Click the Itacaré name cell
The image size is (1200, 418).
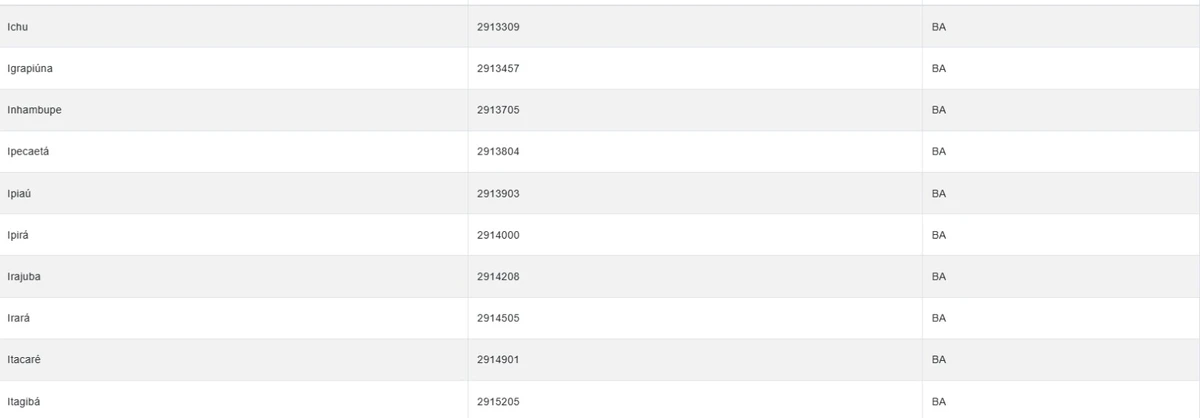pos(25,360)
